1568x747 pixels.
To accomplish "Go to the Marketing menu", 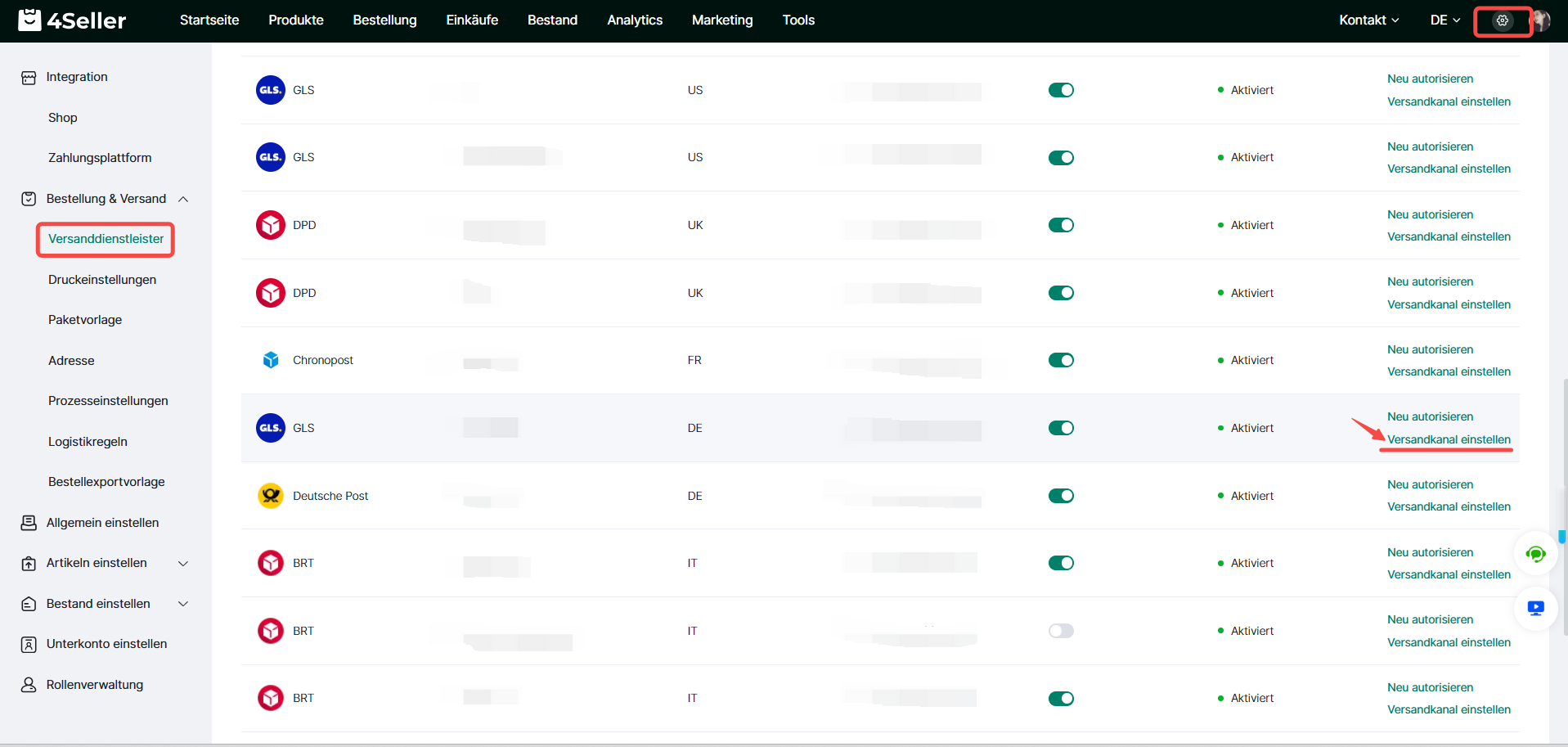I will 721,20.
